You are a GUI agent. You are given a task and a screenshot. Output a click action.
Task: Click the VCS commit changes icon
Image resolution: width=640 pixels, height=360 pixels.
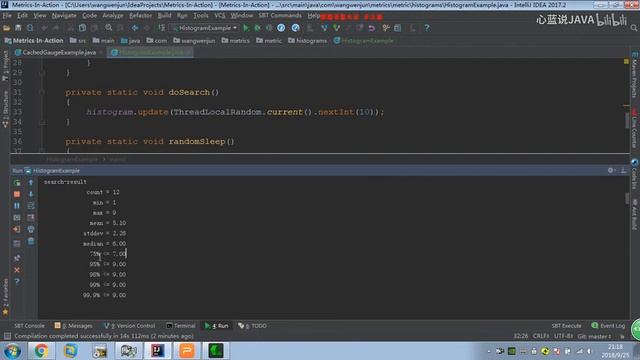coord(336,28)
